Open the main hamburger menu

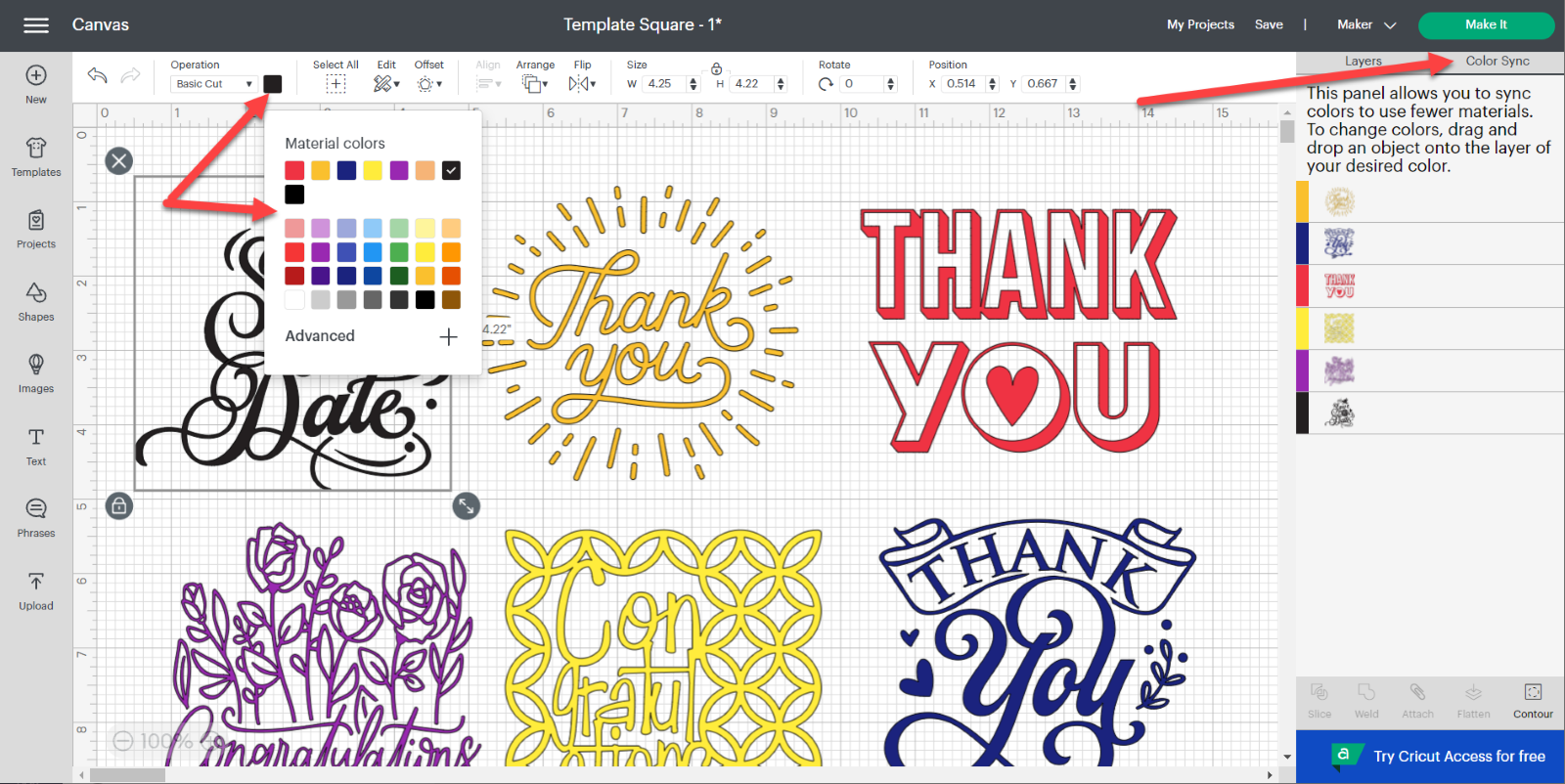click(x=36, y=25)
